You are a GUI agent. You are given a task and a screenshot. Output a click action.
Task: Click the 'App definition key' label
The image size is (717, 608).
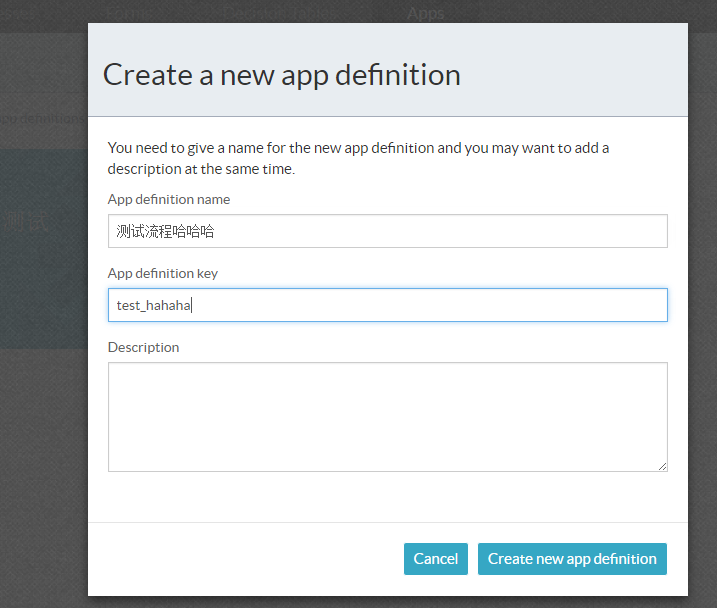click(162, 273)
